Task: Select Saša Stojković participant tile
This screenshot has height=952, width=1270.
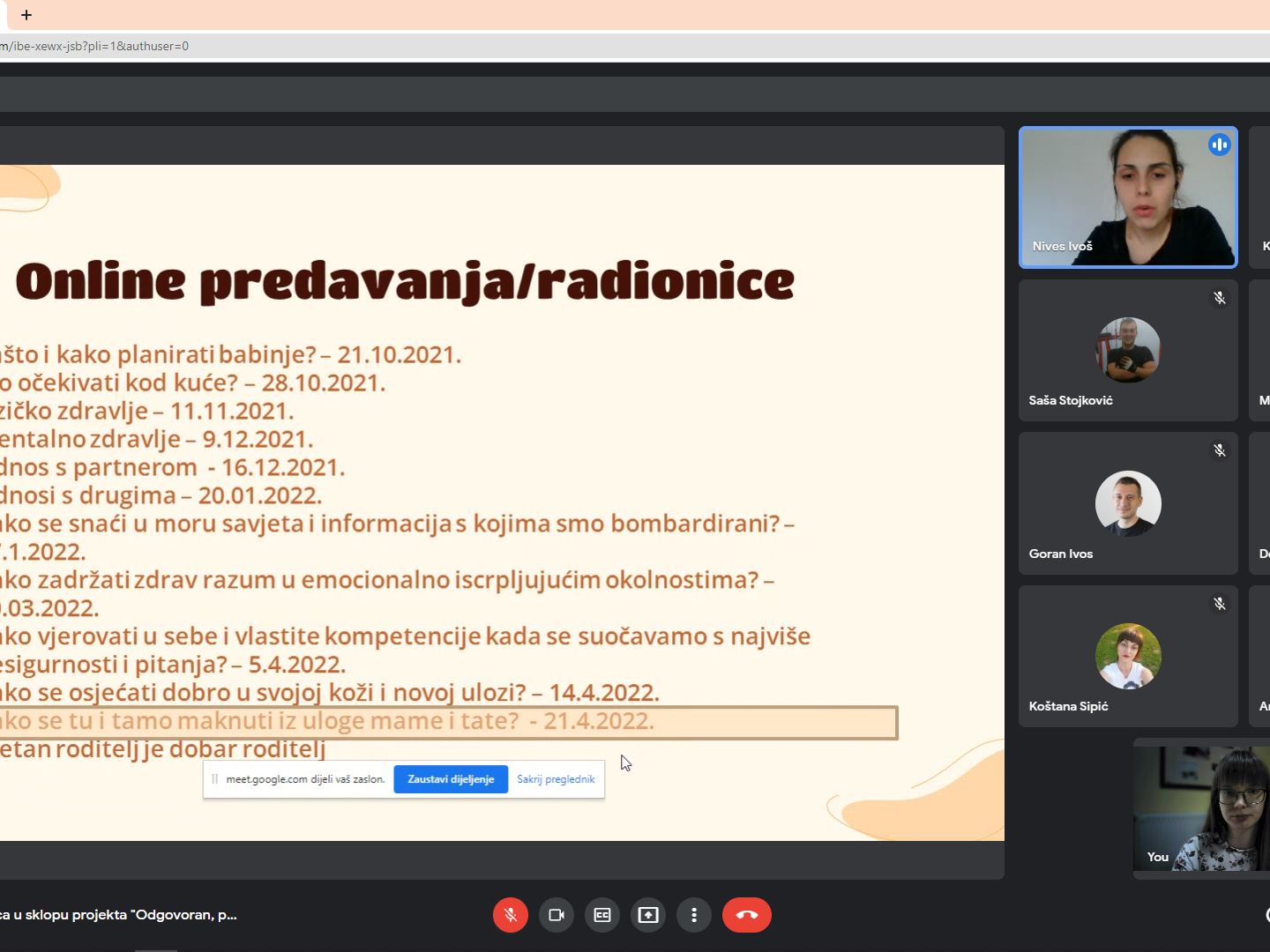Action: 1128,350
